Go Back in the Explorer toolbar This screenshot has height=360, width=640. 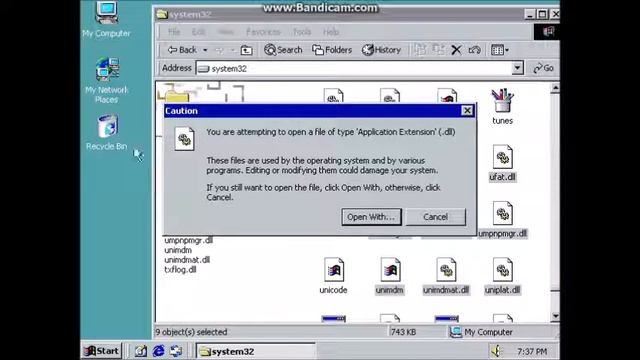tap(182, 50)
